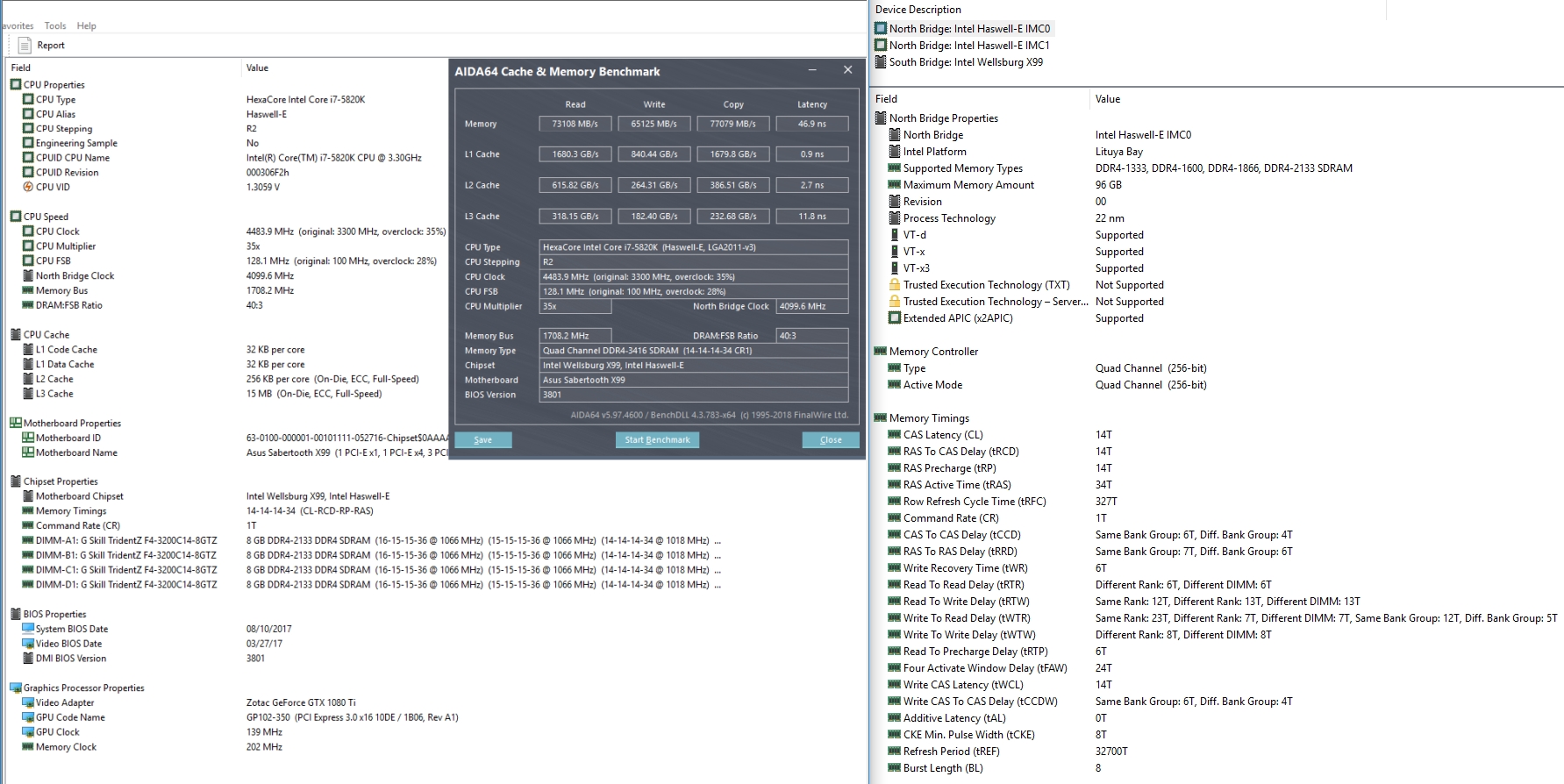The width and height of the screenshot is (1564, 784).
Task: Click the DIMM-A1 memory module icon
Action: click(x=28, y=540)
